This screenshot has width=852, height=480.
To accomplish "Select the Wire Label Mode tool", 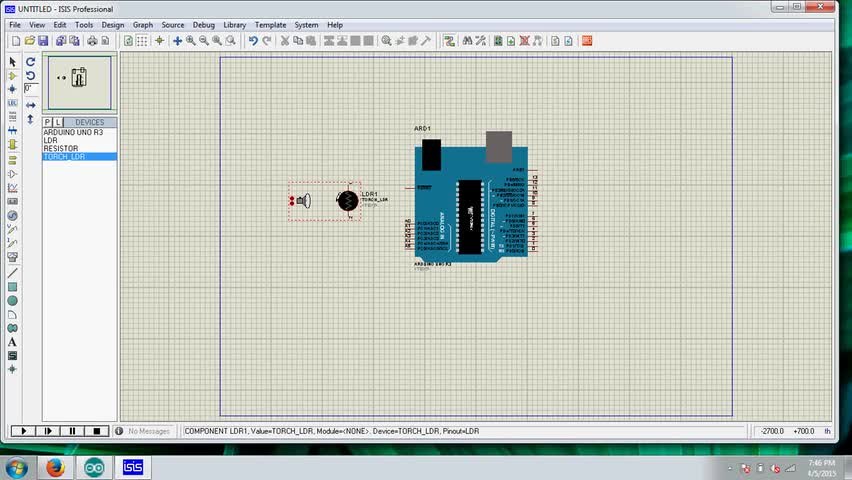I will click(x=12, y=103).
